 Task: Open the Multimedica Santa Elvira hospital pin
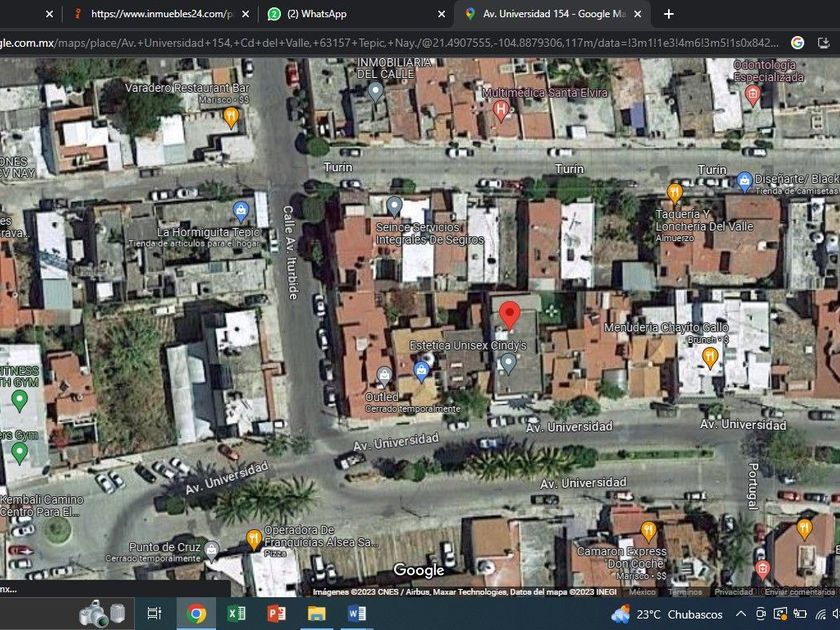[x=500, y=111]
